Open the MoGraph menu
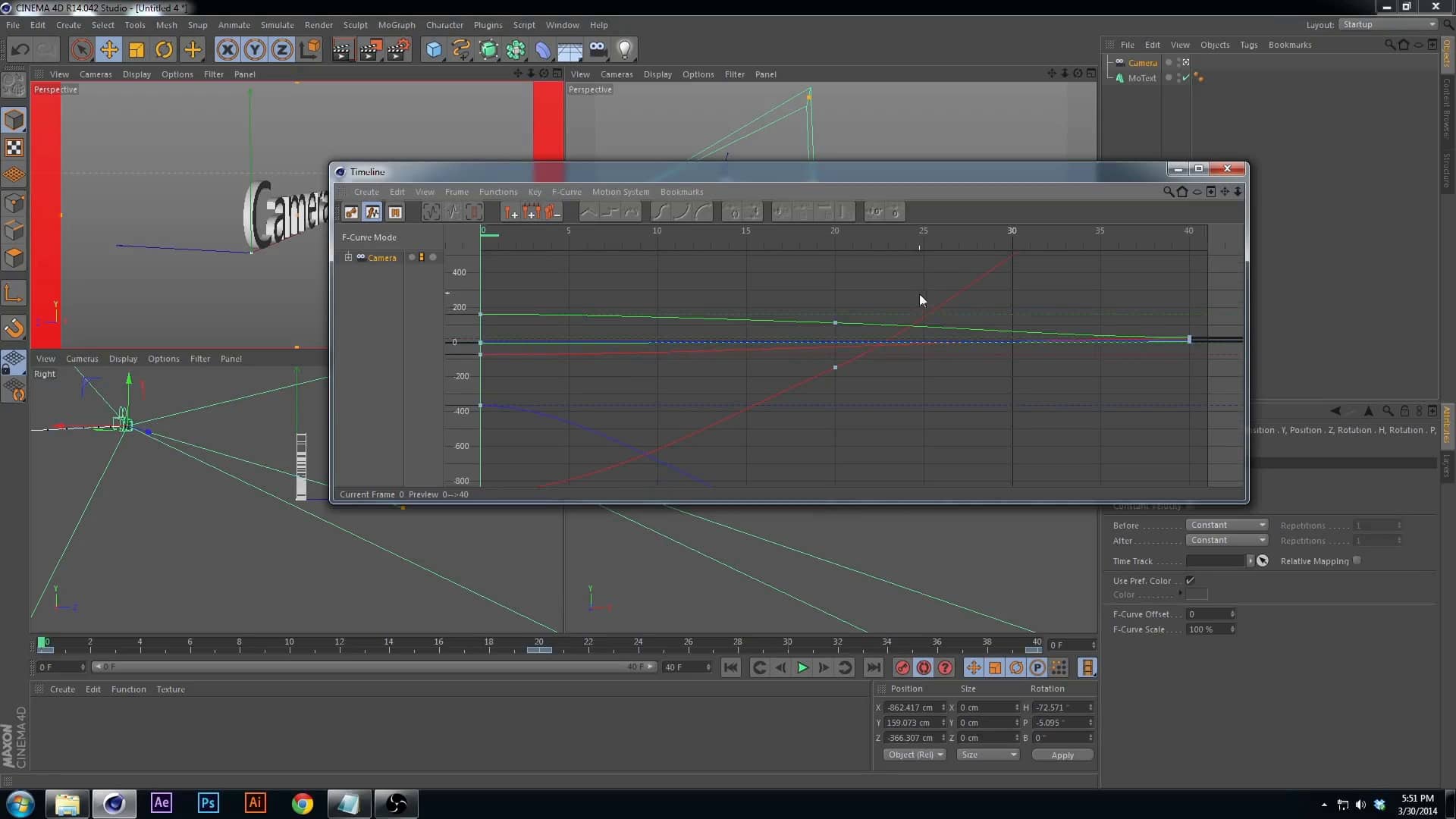Image resolution: width=1456 pixels, height=819 pixels. tap(397, 25)
